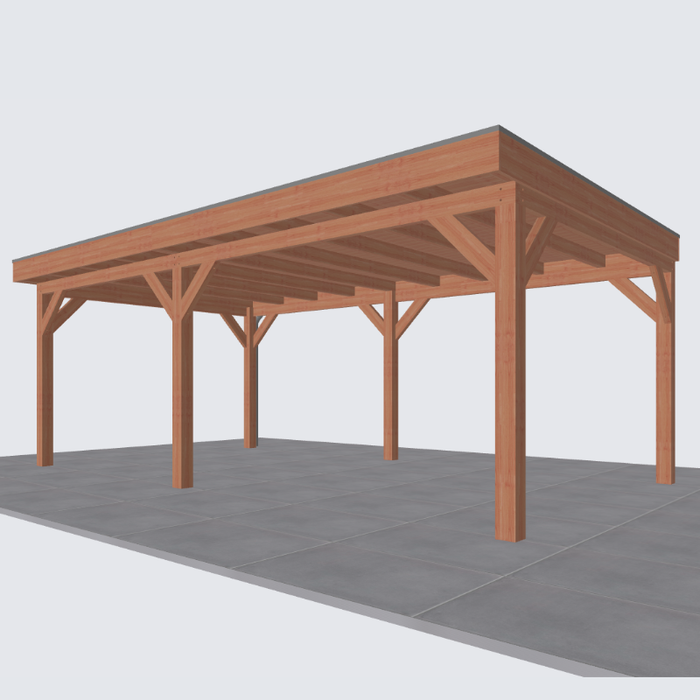The height and width of the screenshot is (700, 700).
Task: Select the far-left wooden post
Action: [45, 390]
